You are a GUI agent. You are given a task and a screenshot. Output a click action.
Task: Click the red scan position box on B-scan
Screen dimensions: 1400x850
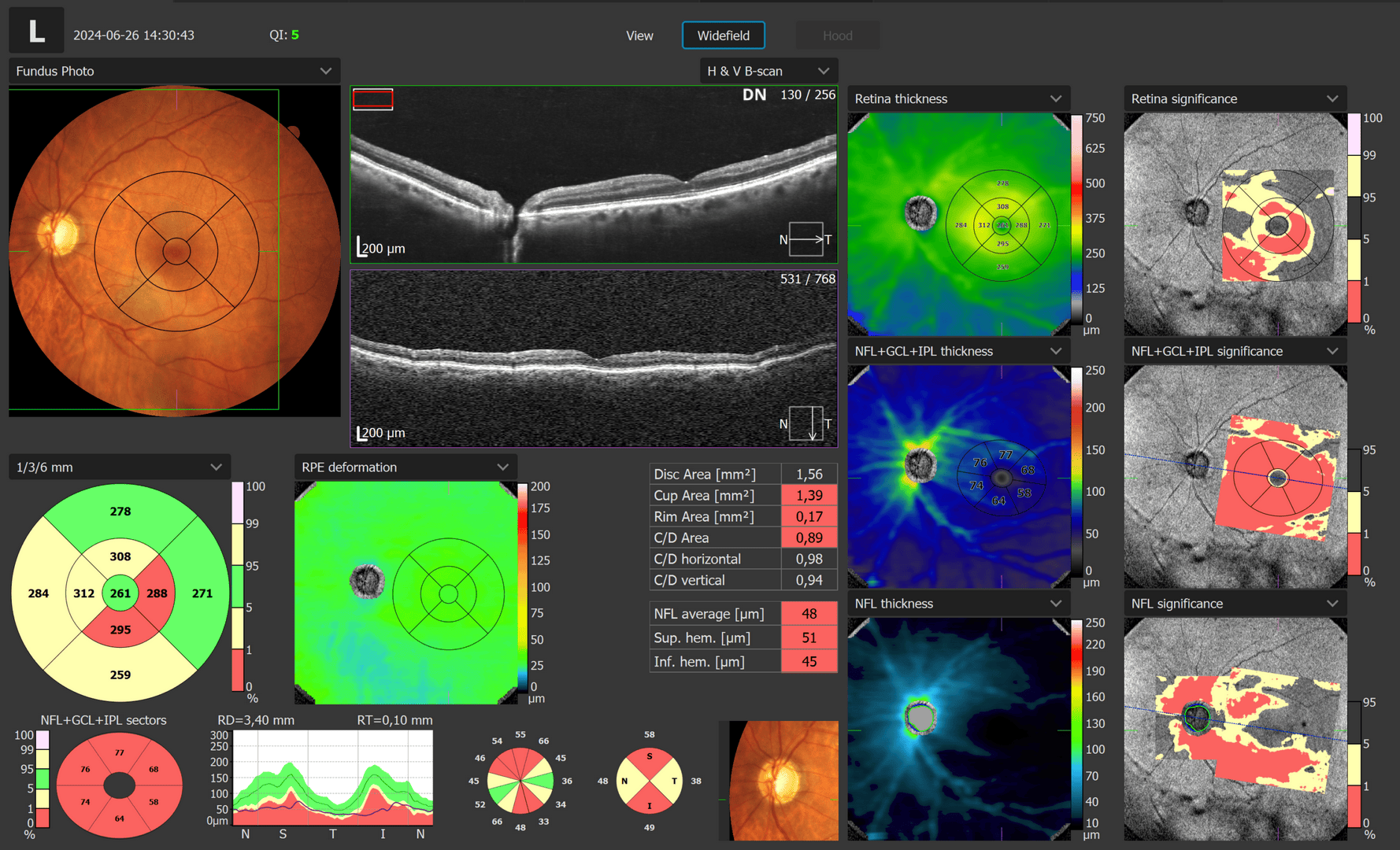coord(372,99)
